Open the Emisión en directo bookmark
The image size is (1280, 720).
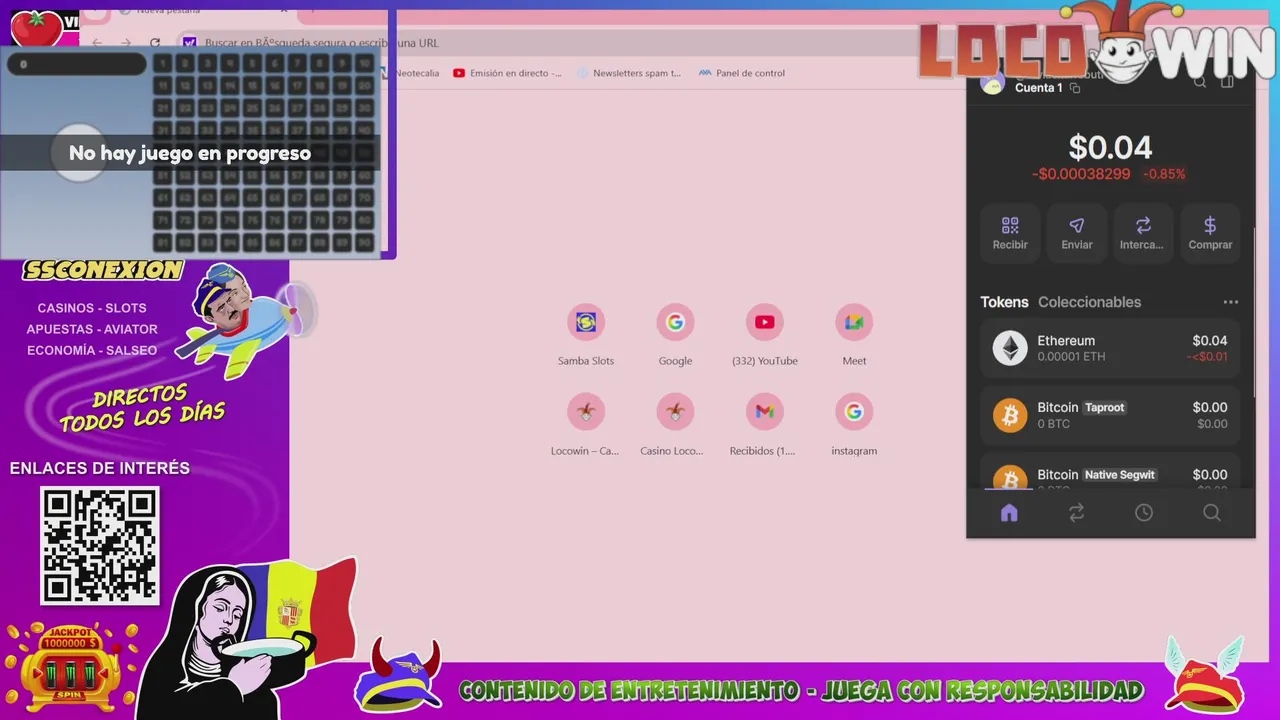pyautogui.click(x=507, y=73)
